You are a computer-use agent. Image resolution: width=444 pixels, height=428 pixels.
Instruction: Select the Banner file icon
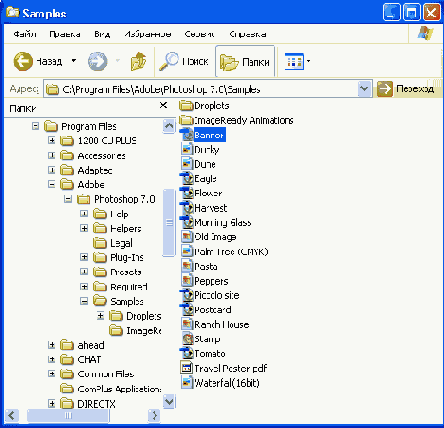[x=186, y=135]
